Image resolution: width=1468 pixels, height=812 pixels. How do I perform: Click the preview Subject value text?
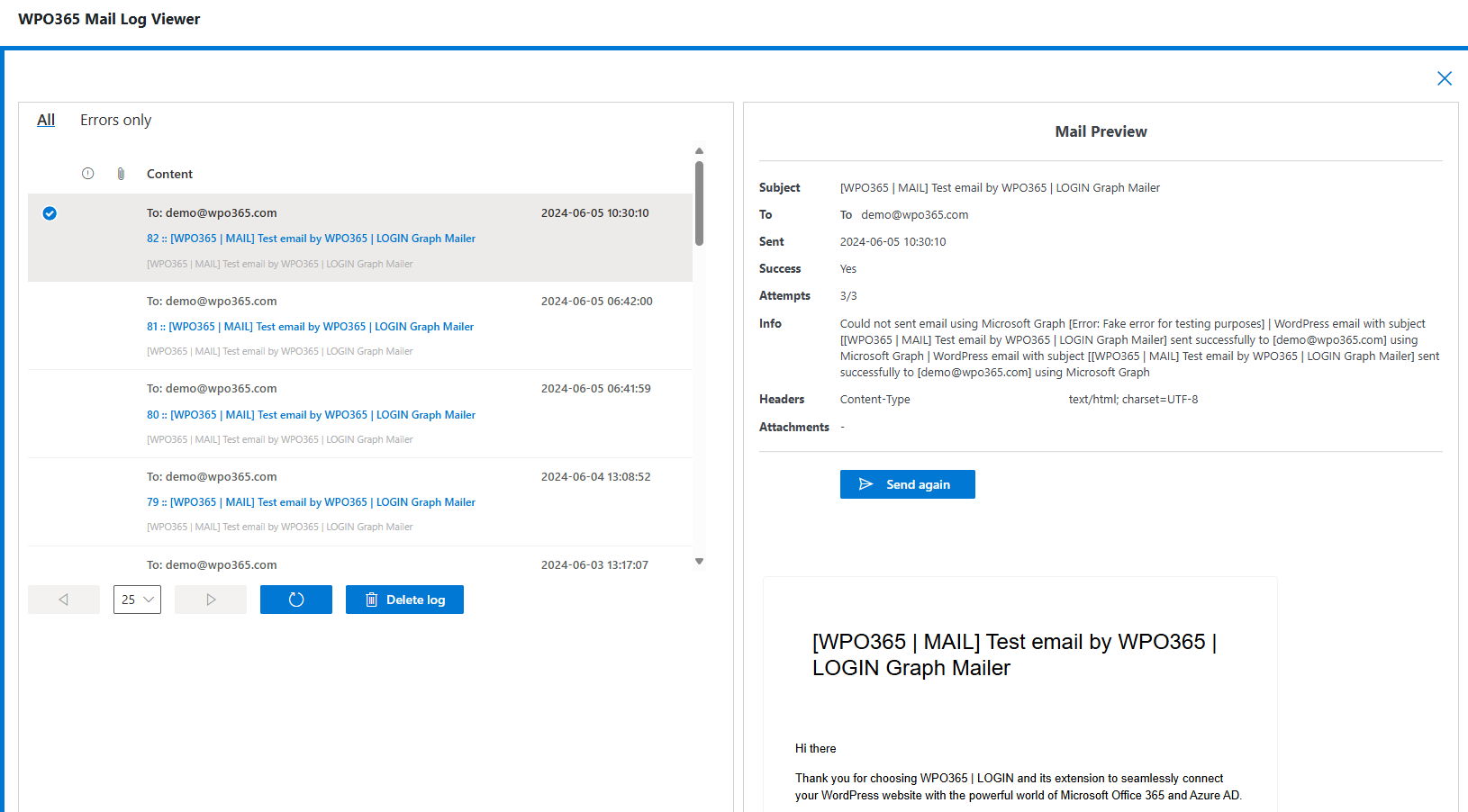click(1000, 188)
